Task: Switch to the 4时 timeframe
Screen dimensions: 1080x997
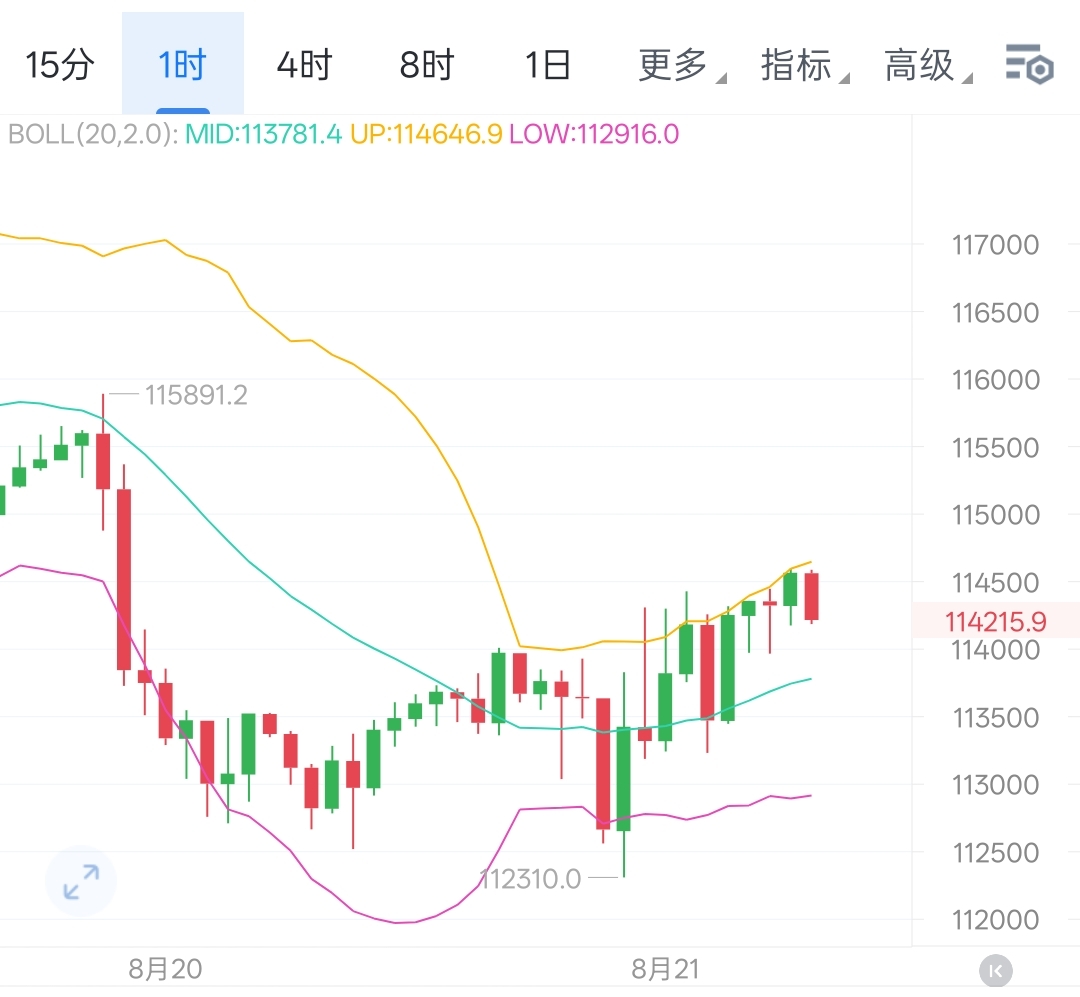Action: click(x=304, y=66)
